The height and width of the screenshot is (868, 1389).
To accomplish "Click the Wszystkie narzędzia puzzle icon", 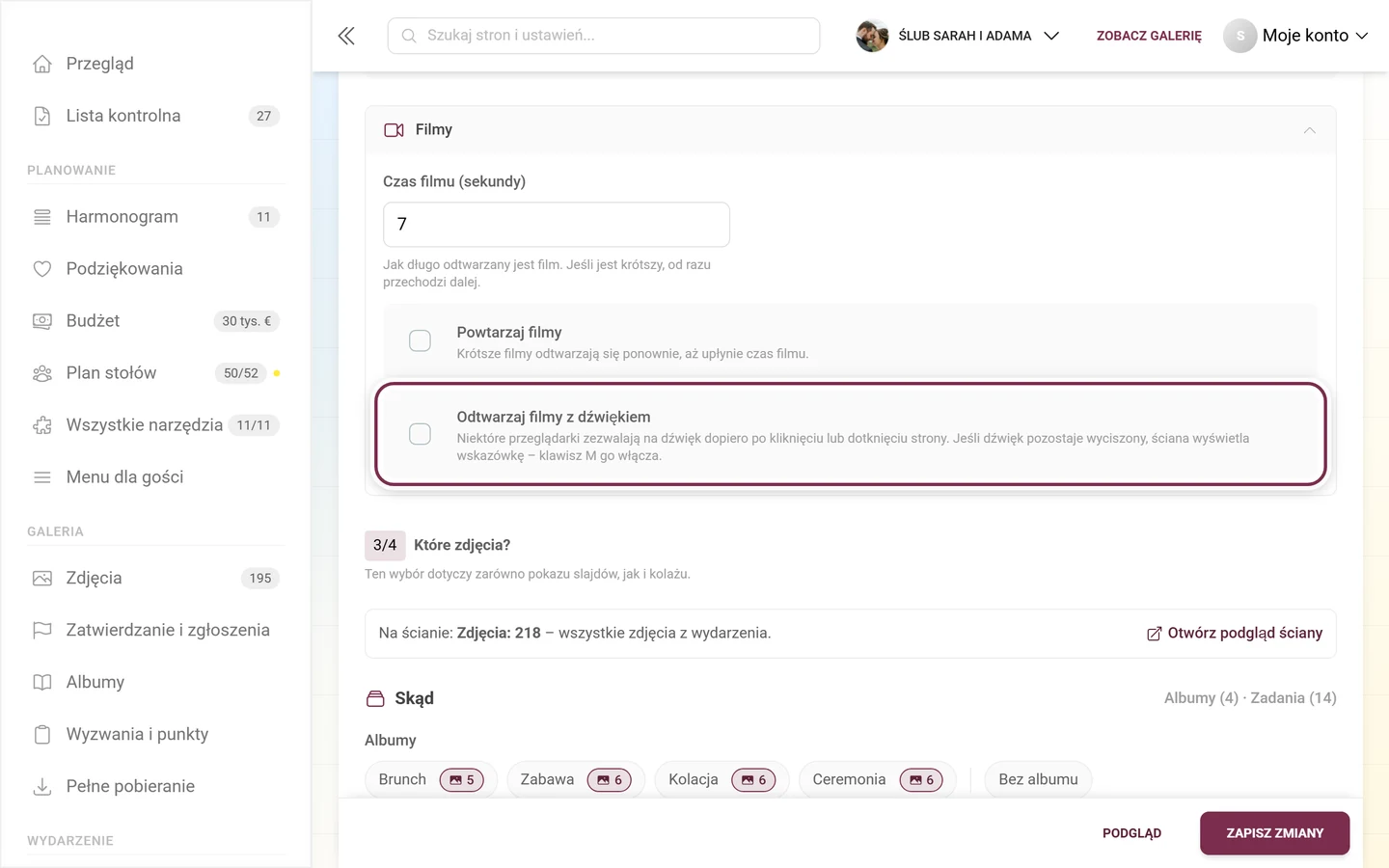I will click(x=42, y=425).
